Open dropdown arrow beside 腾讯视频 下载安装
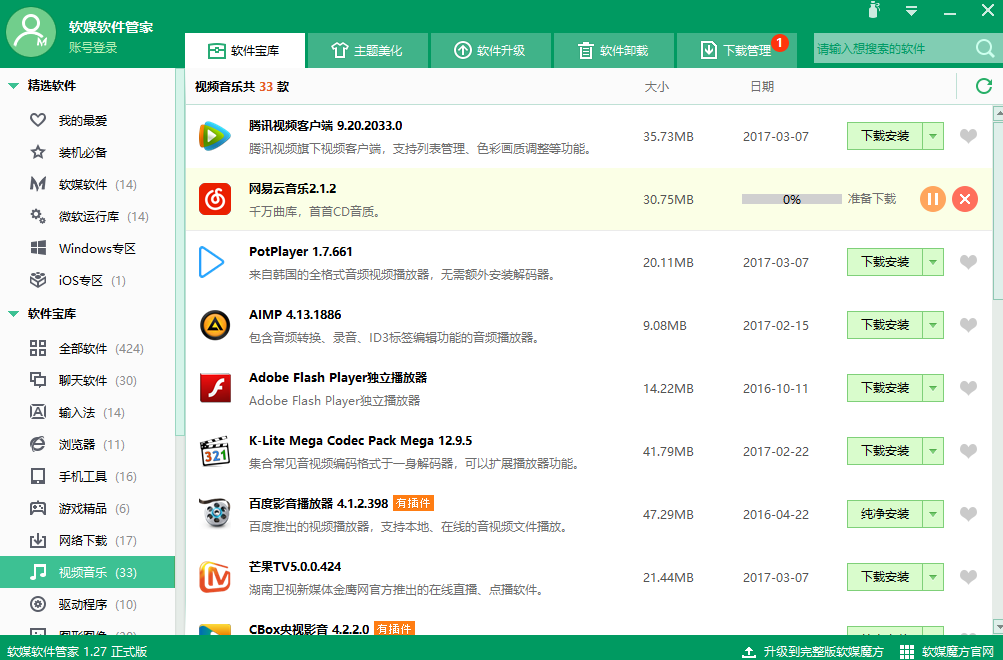Image resolution: width=1003 pixels, height=660 pixels. (x=933, y=136)
